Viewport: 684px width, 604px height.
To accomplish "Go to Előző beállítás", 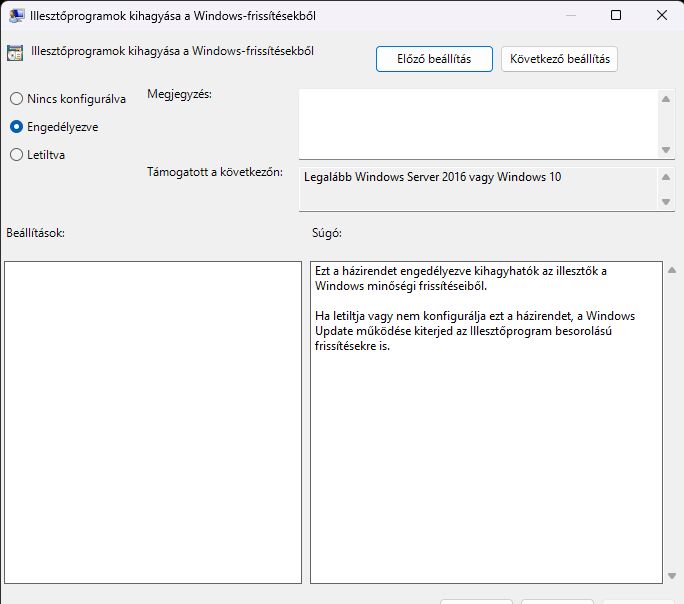I will pyautogui.click(x=434, y=59).
